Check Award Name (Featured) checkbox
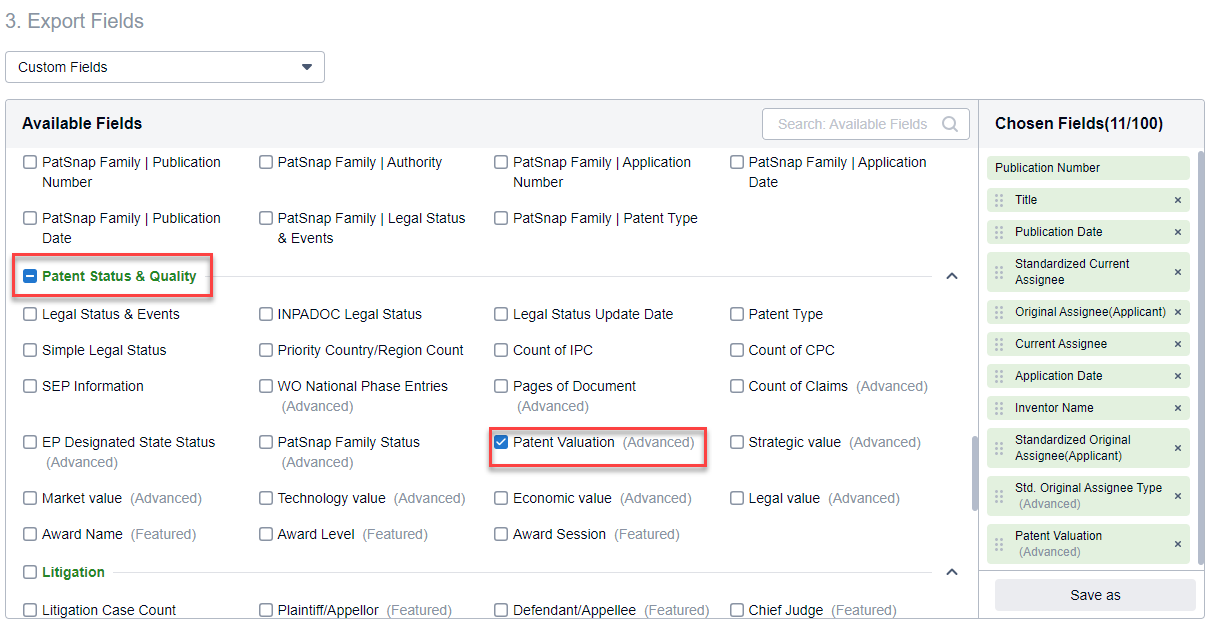The image size is (1218, 632). 29,533
